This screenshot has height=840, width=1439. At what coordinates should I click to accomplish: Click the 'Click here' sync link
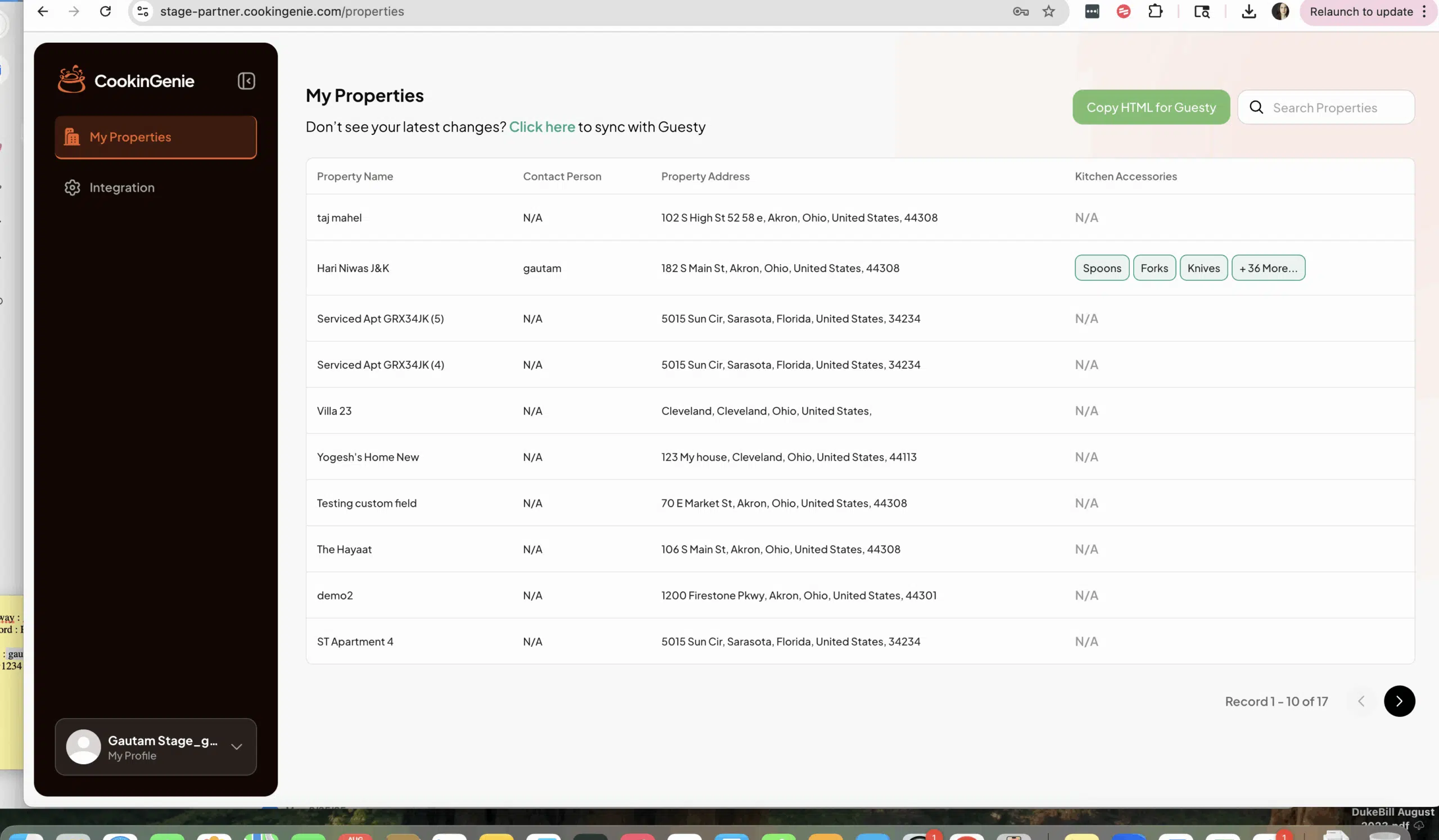541,126
